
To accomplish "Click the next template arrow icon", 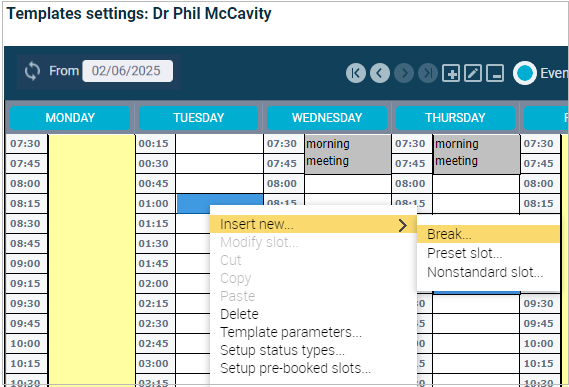I will (x=404, y=73).
